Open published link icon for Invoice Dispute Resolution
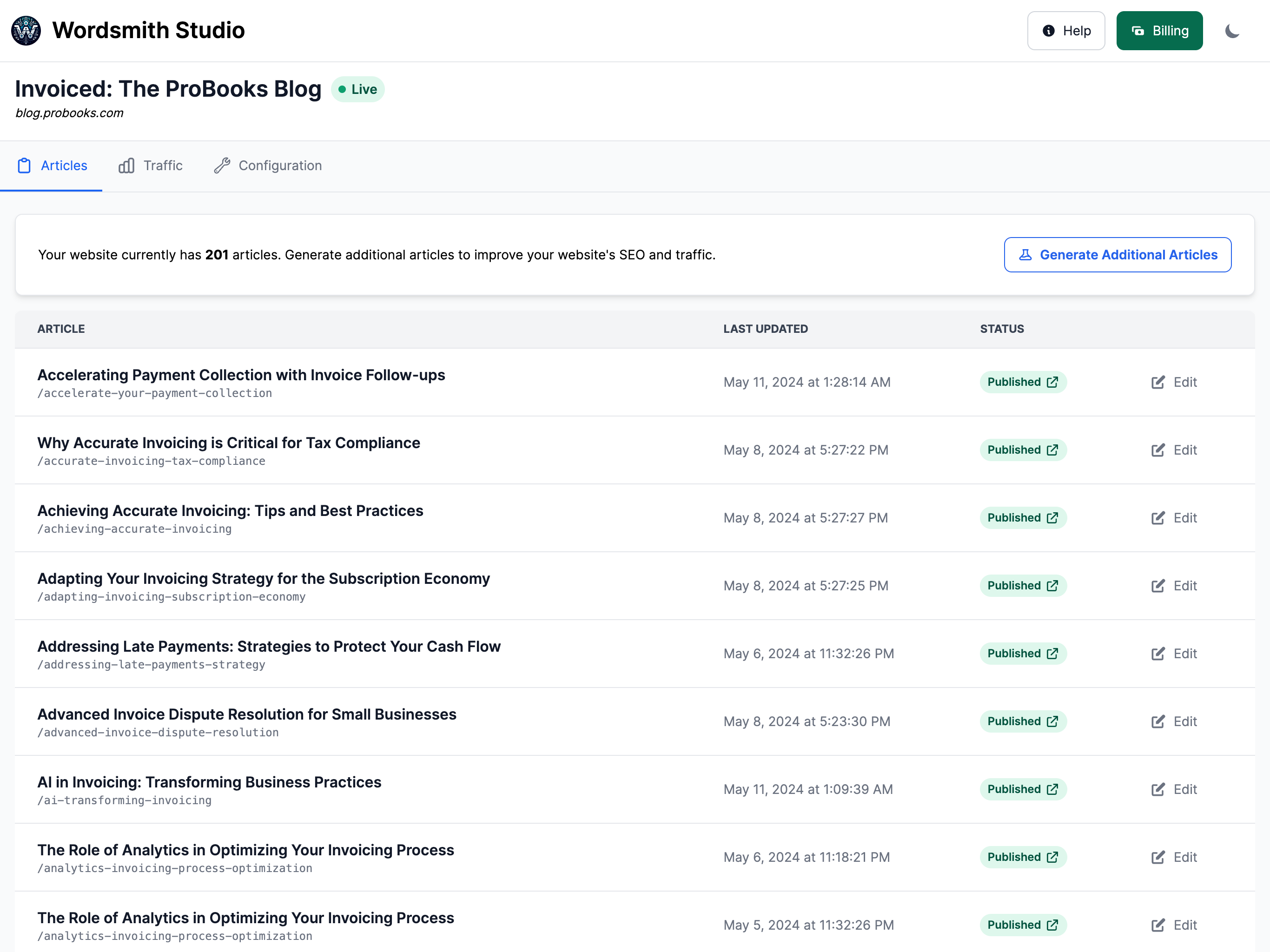Image resolution: width=1270 pixels, height=952 pixels. coord(1052,721)
